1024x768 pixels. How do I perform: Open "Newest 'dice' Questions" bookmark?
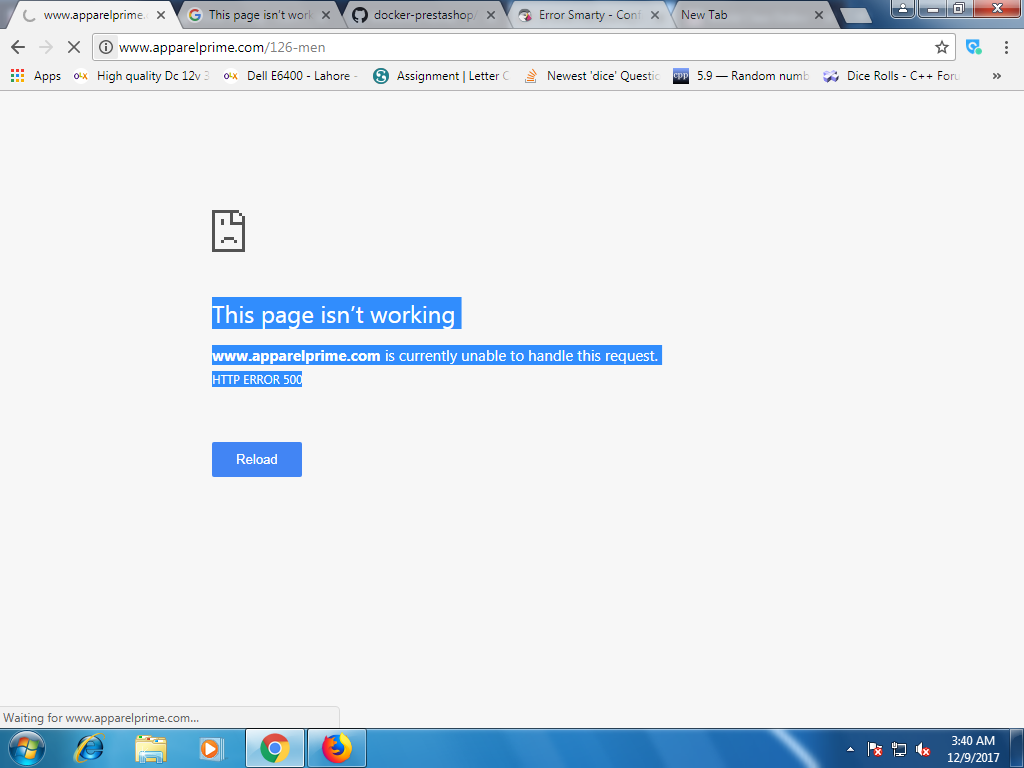(x=592, y=76)
